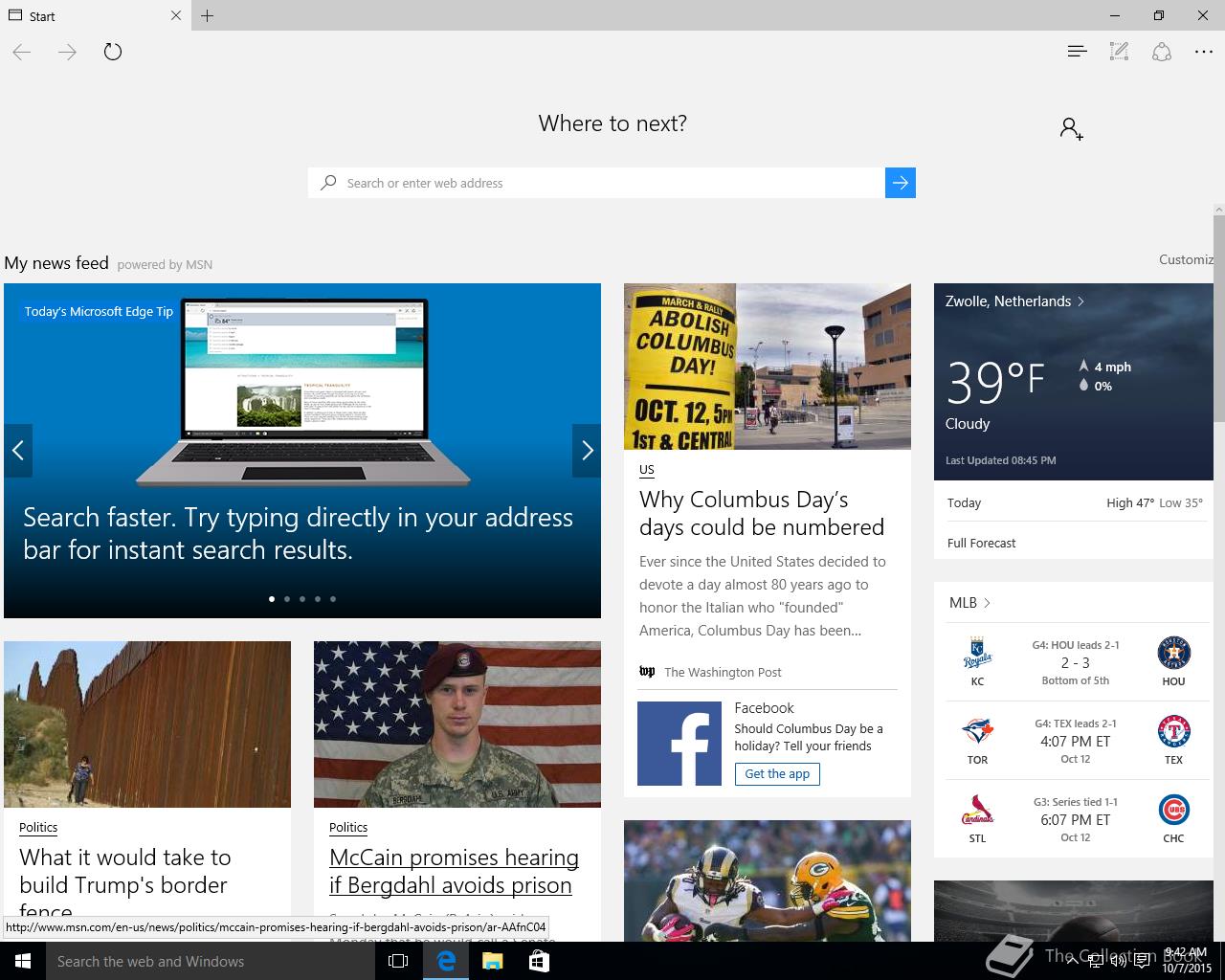
Task: Make a Web Note icon
Action: tap(1119, 52)
